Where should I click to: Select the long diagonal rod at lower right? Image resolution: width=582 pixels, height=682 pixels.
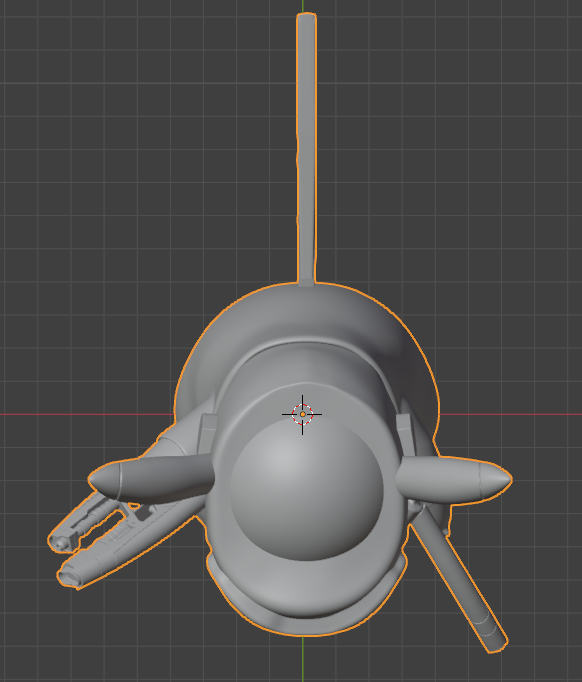pyautogui.click(x=460, y=582)
